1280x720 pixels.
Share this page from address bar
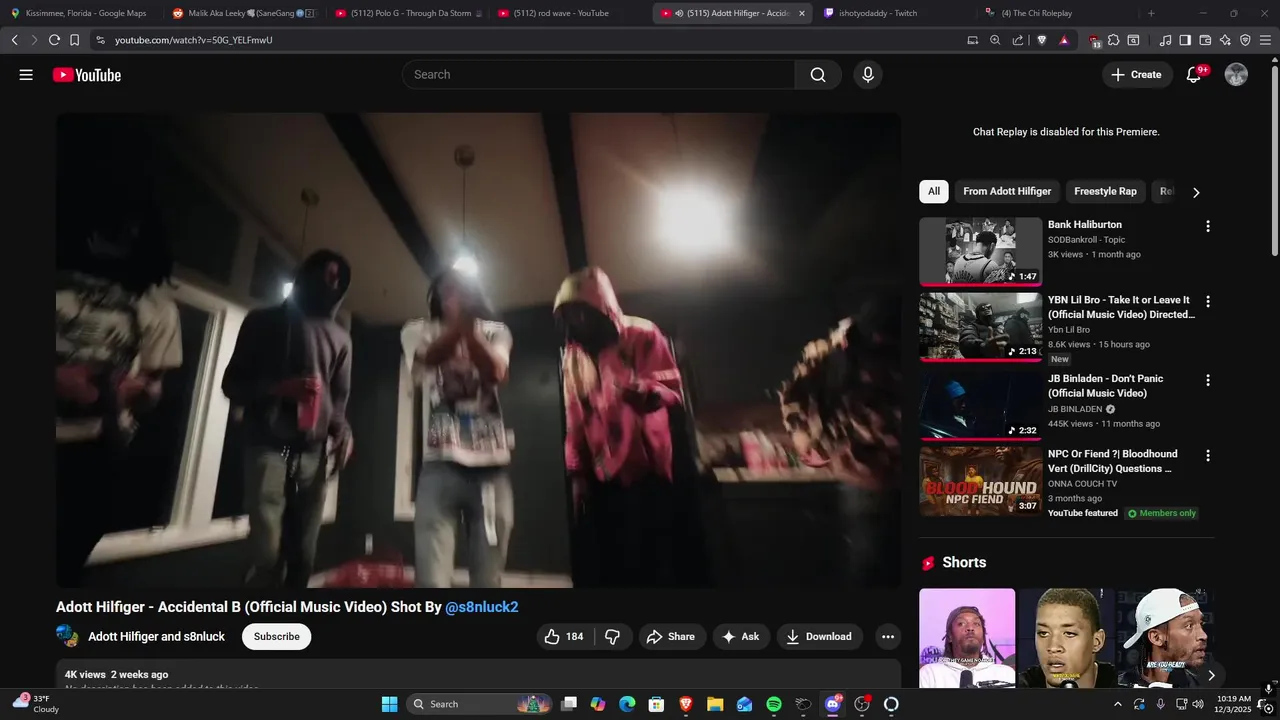pyautogui.click(x=1018, y=40)
